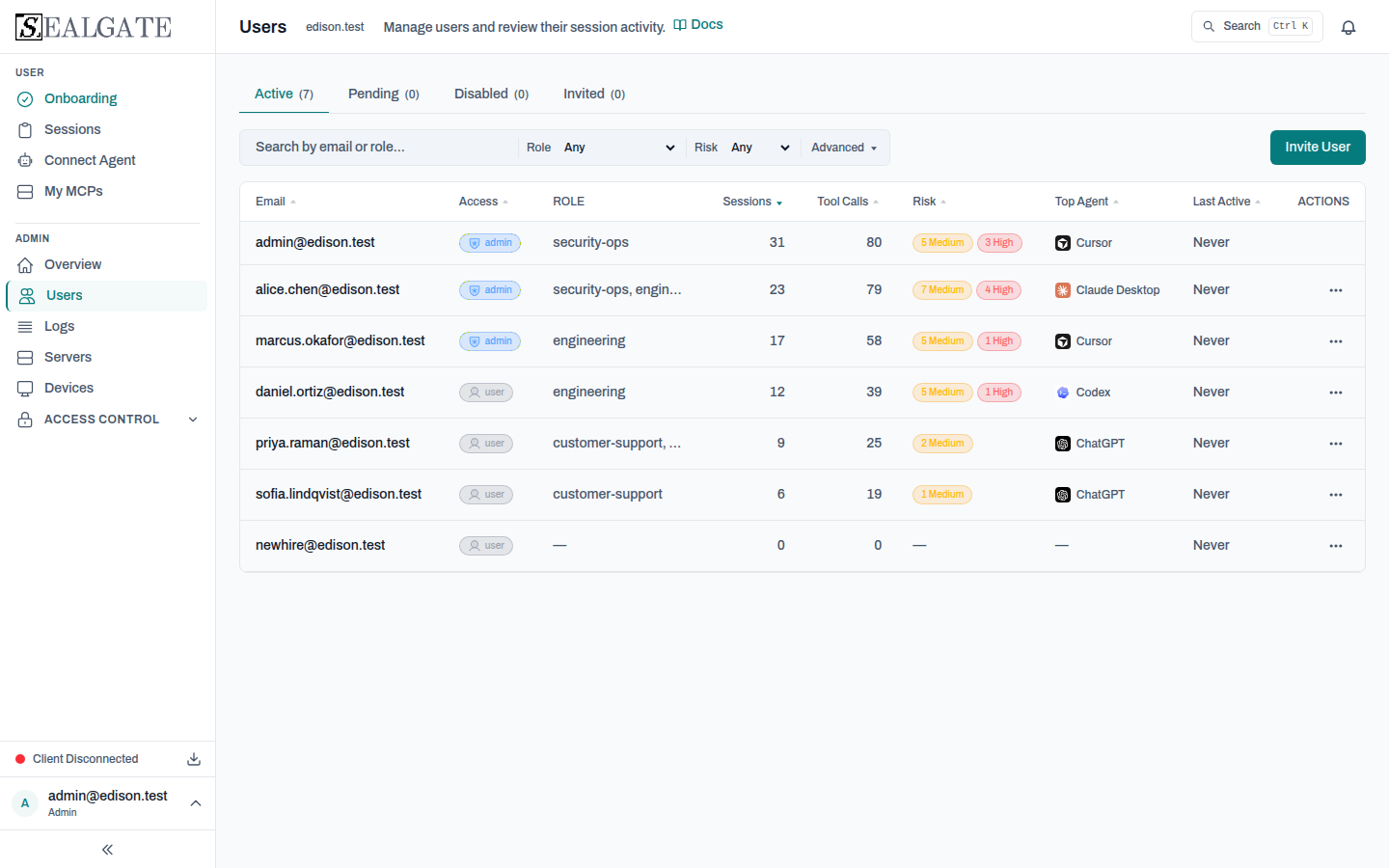This screenshot has height=868, width=1389.
Task: Expand the Access Control sidebar section
Action: (x=107, y=420)
